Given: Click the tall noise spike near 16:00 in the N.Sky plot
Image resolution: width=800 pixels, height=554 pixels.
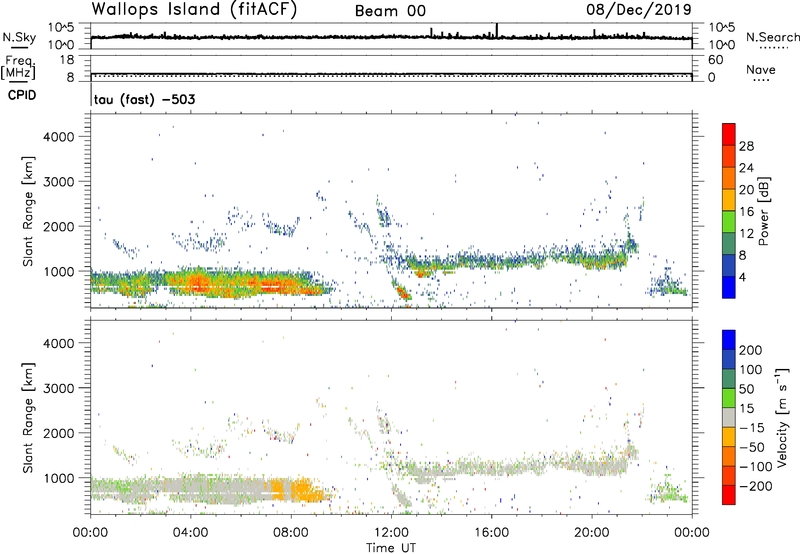Looking at the screenshot, I should 496,30.
